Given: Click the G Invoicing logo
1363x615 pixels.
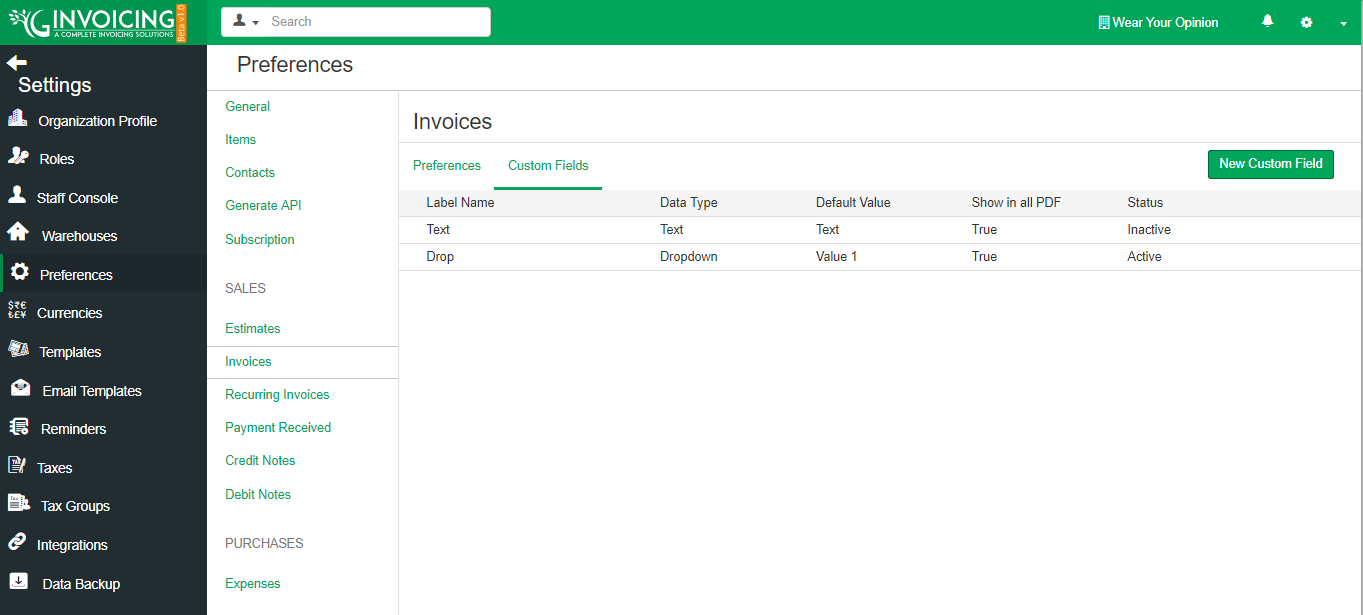Looking at the screenshot, I should click(97, 22).
